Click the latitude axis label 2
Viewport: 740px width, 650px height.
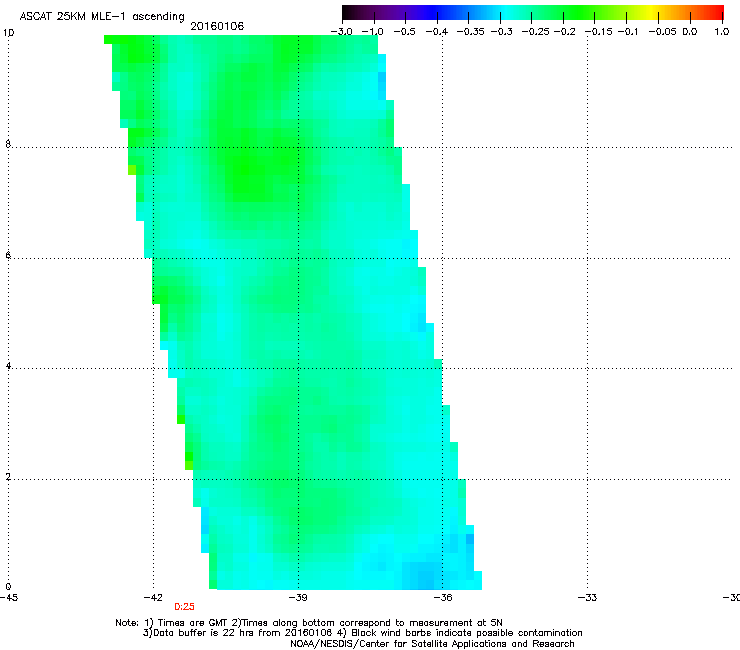coord(8,477)
